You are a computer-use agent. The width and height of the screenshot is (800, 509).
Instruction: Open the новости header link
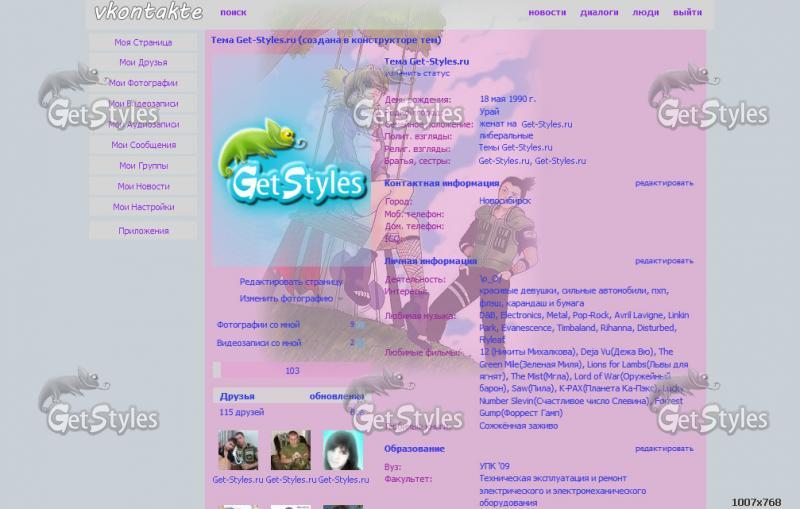[547, 13]
